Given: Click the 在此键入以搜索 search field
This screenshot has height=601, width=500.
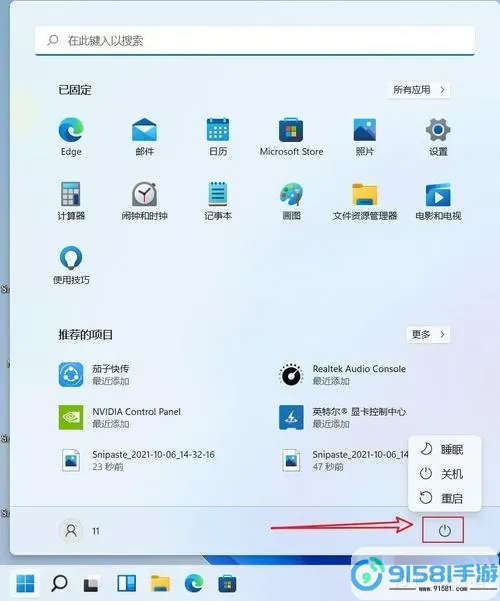Looking at the screenshot, I should 255,41.
